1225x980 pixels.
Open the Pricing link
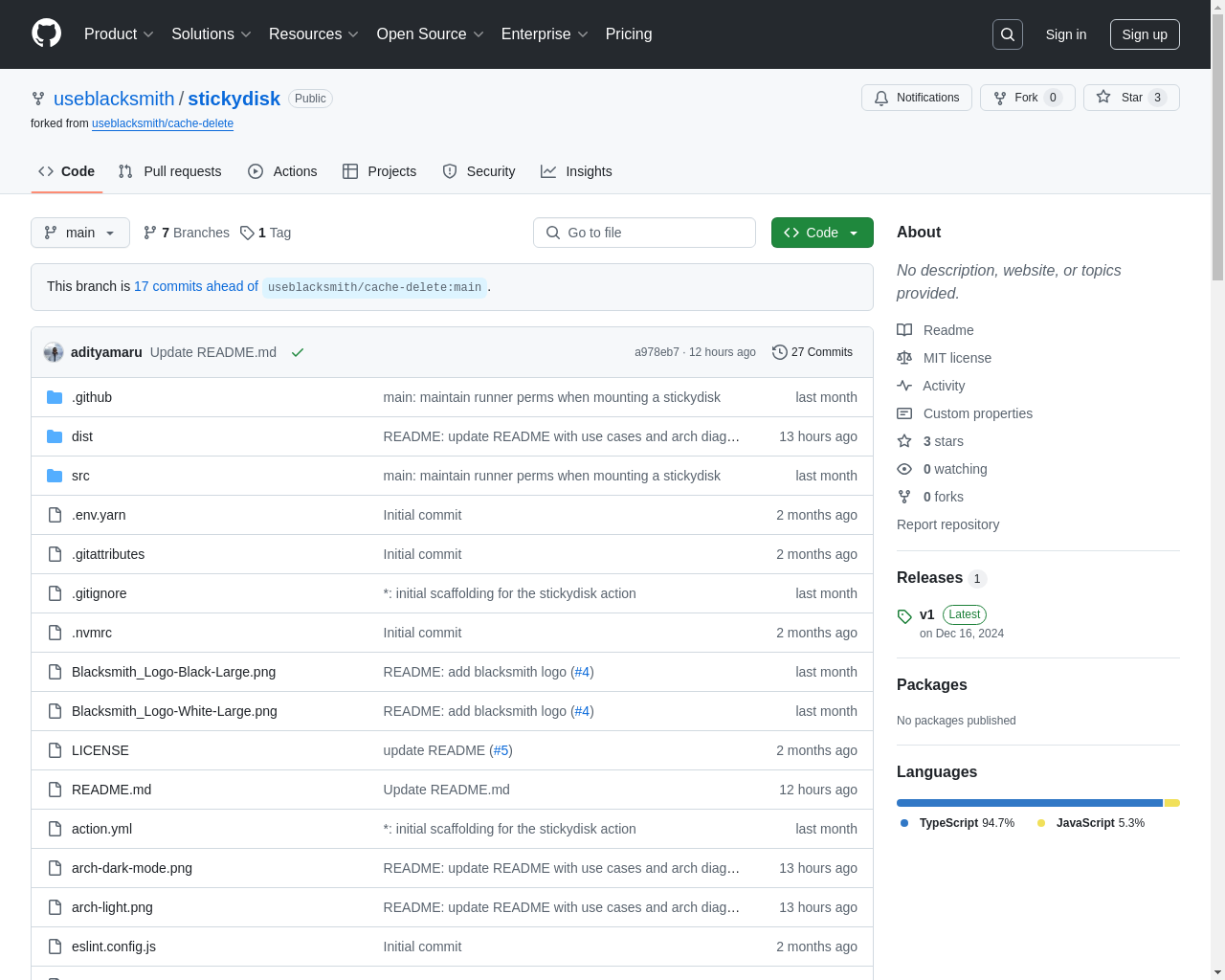629,34
